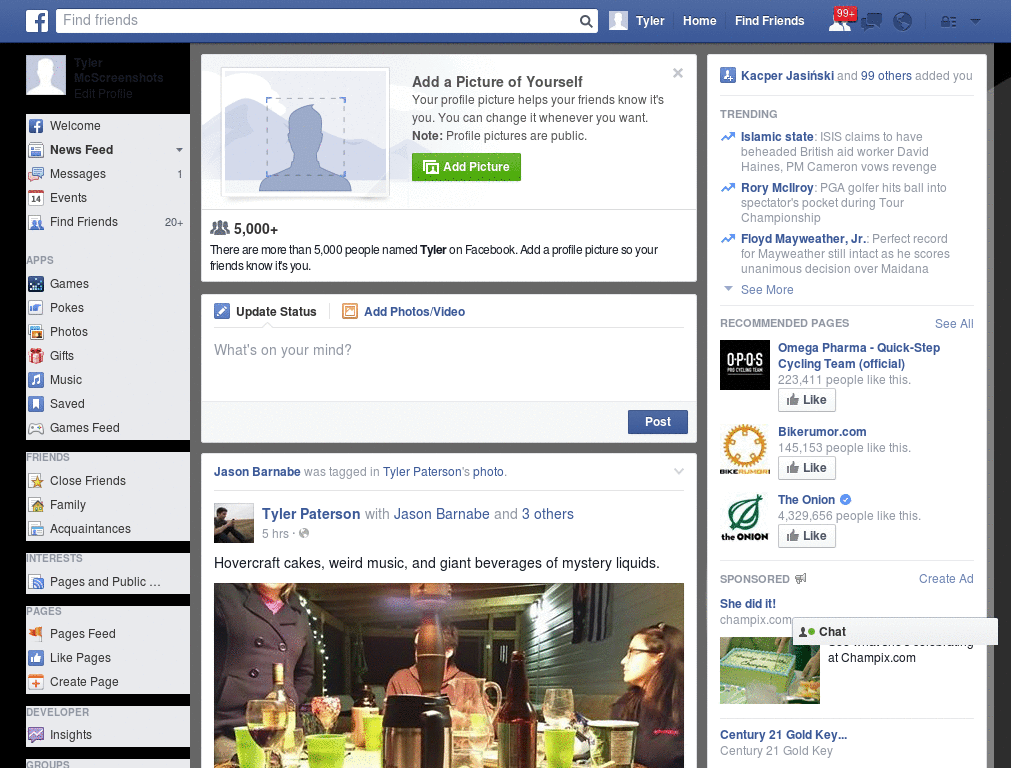The image size is (1024, 768).
Task: Click the 3 others tagged link
Action: (x=547, y=514)
